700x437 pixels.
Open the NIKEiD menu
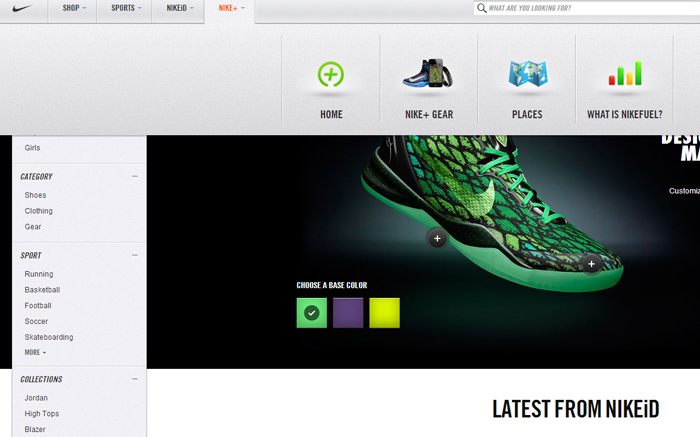(180, 8)
